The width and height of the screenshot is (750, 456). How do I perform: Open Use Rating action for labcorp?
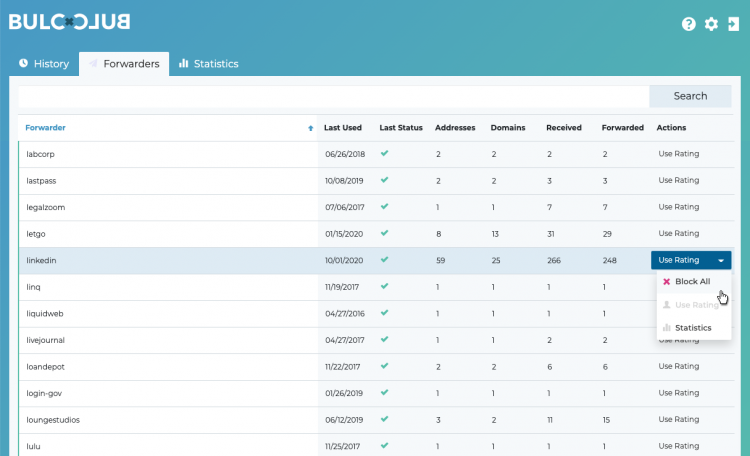pos(678,154)
